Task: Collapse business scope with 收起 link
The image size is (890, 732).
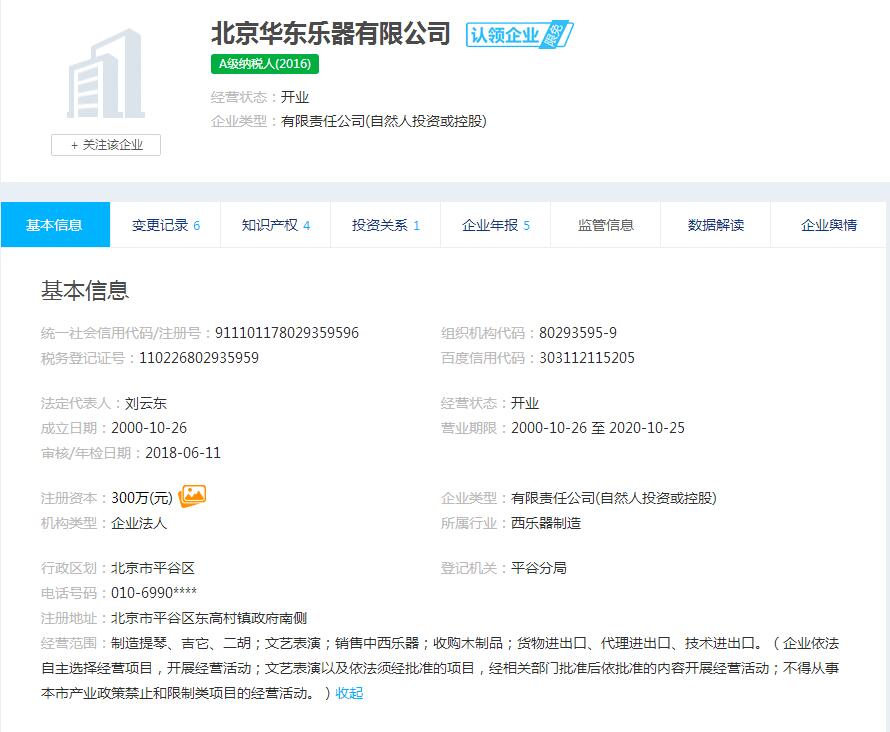Action: pyautogui.click(x=349, y=693)
